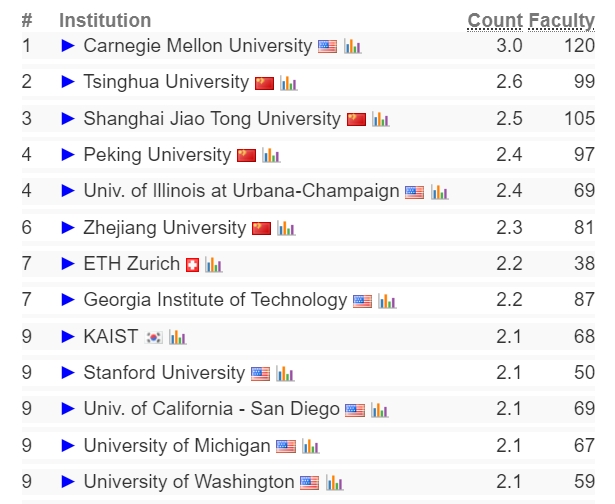Click the Institution column header

coord(105,20)
